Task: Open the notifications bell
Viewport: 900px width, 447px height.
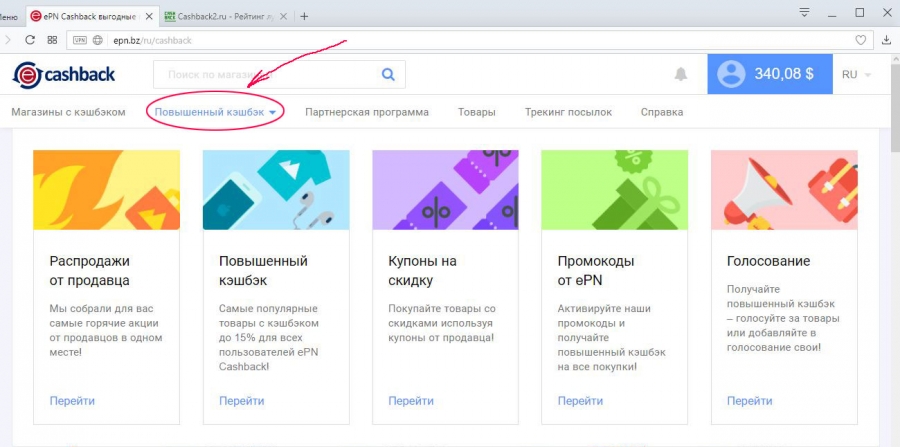Action: (x=681, y=74)
